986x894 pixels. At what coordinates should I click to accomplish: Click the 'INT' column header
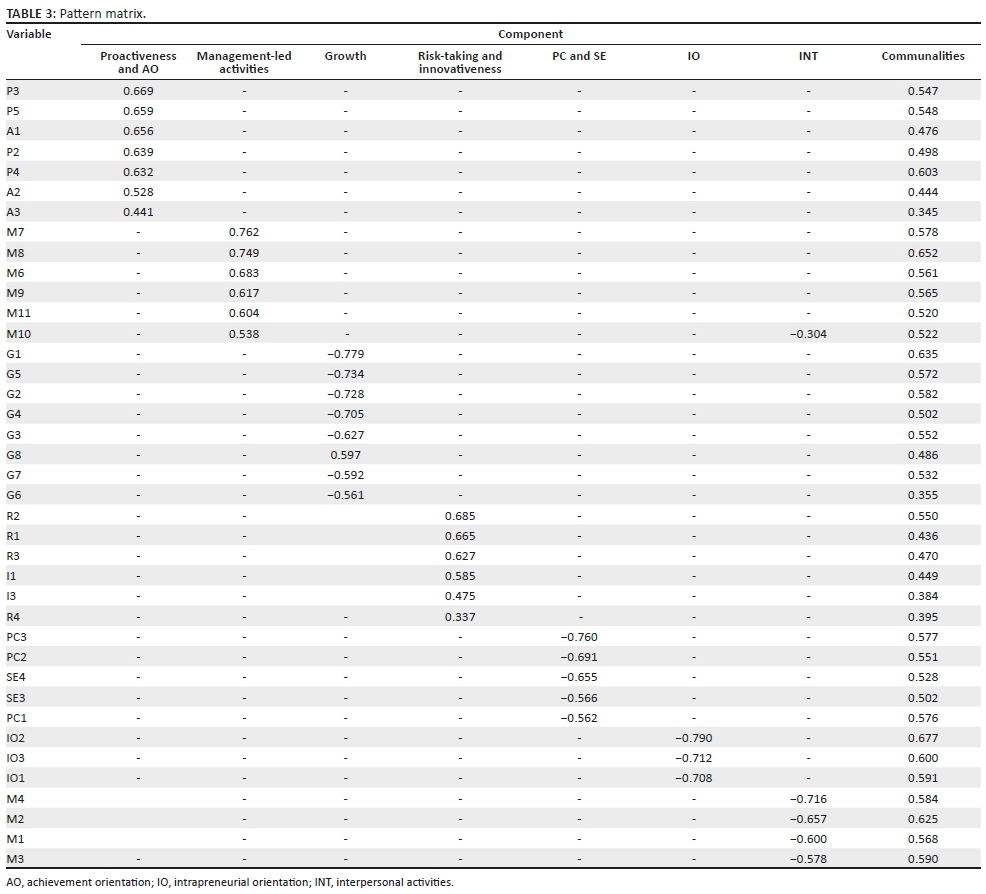tap(808, 57)
